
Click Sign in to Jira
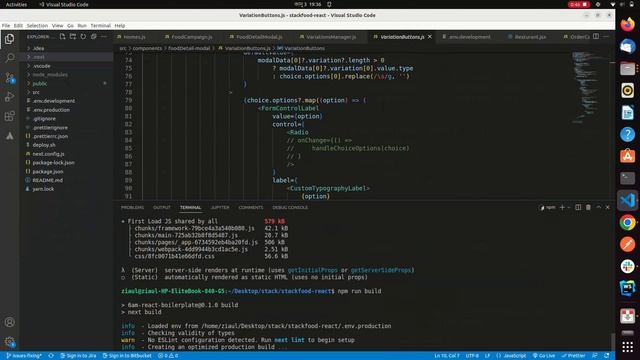click(x=78, y=356)
